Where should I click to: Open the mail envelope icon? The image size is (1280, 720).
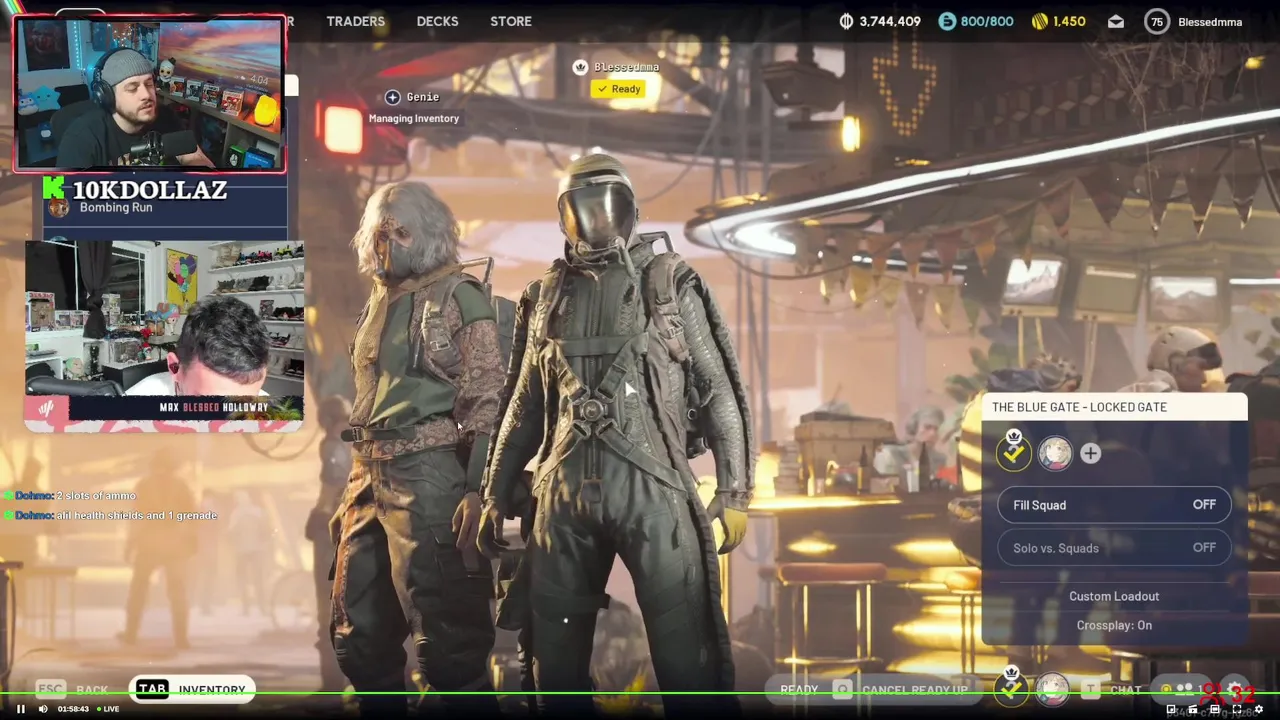(1116, 21)
